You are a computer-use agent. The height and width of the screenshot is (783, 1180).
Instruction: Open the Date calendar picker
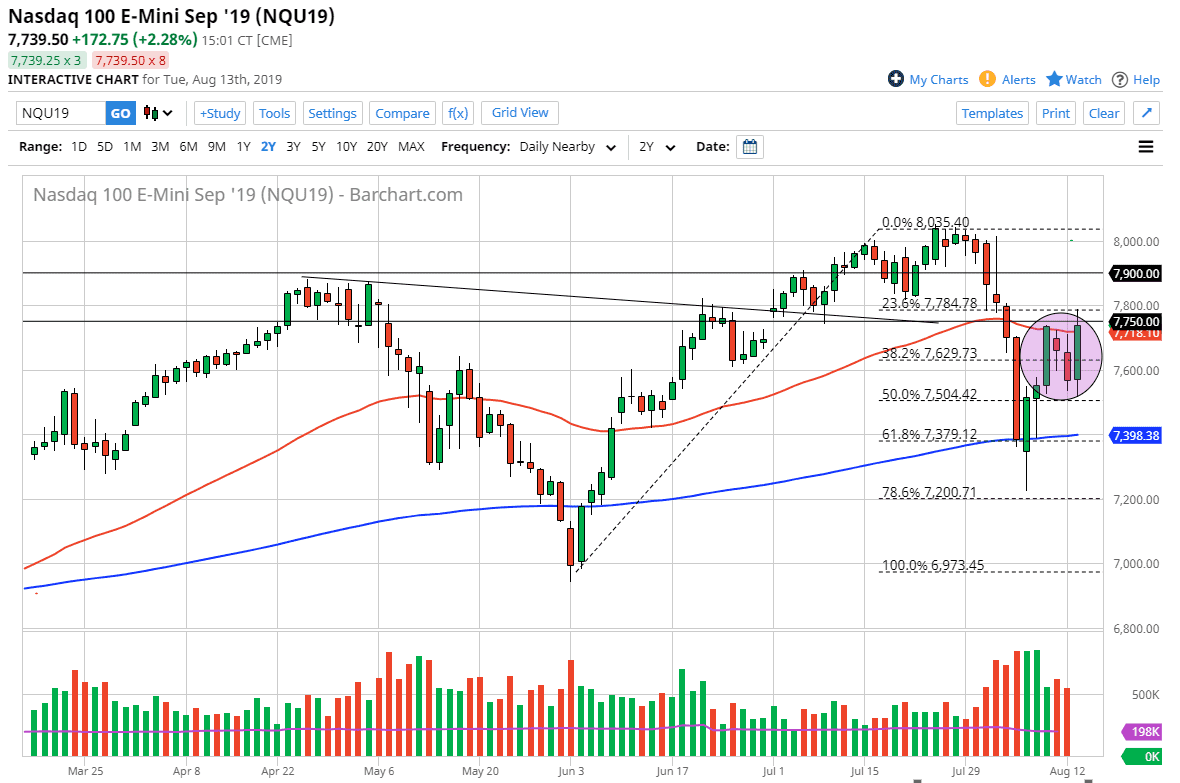click(749, 146)
